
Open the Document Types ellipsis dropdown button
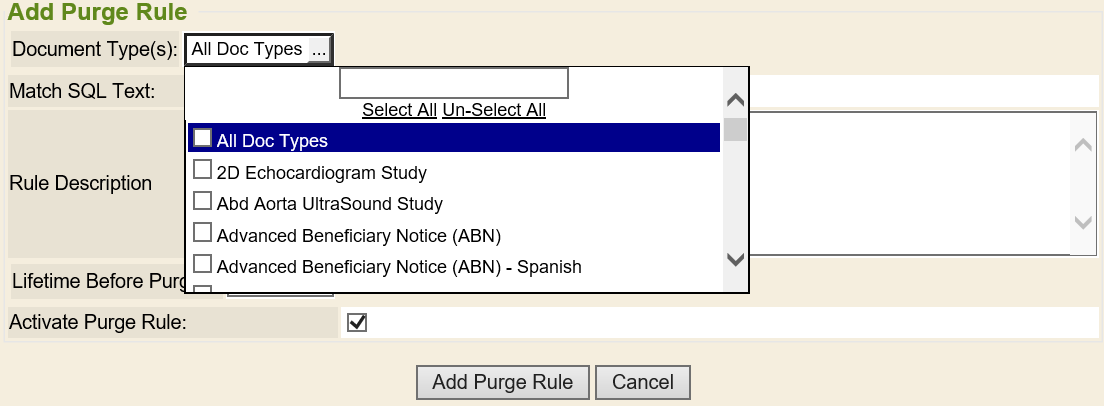(x=318, y=49)
